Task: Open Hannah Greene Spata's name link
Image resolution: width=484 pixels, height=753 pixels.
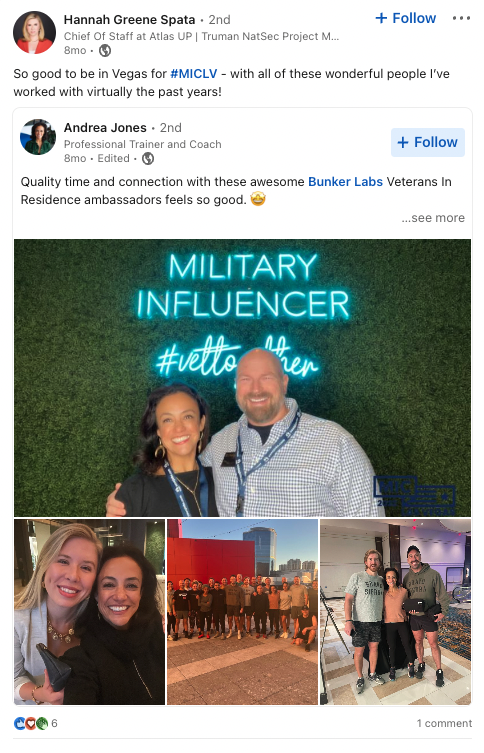Action: (x=129, y=20)
